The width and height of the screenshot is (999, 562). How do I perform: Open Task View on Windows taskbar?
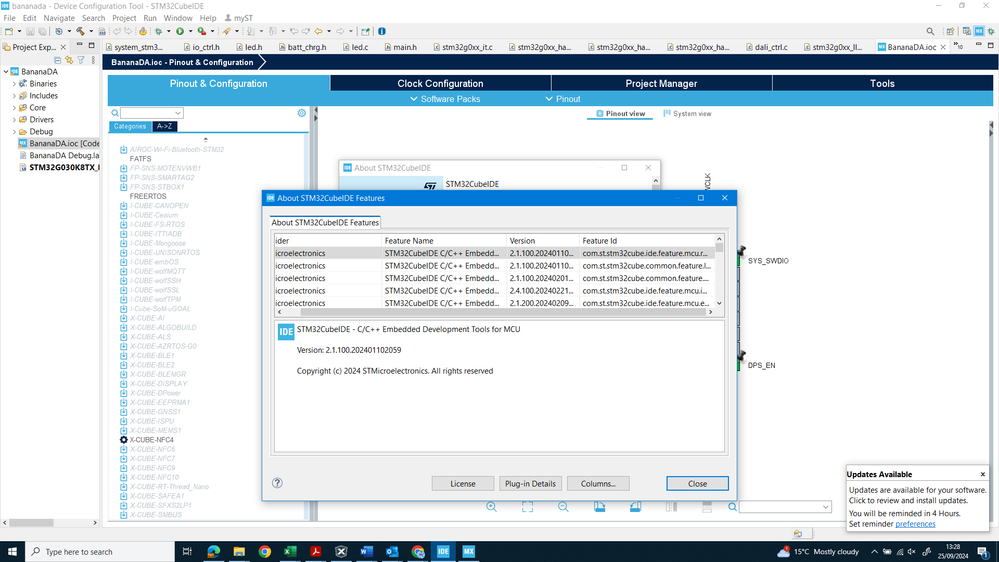pos(187,552)
